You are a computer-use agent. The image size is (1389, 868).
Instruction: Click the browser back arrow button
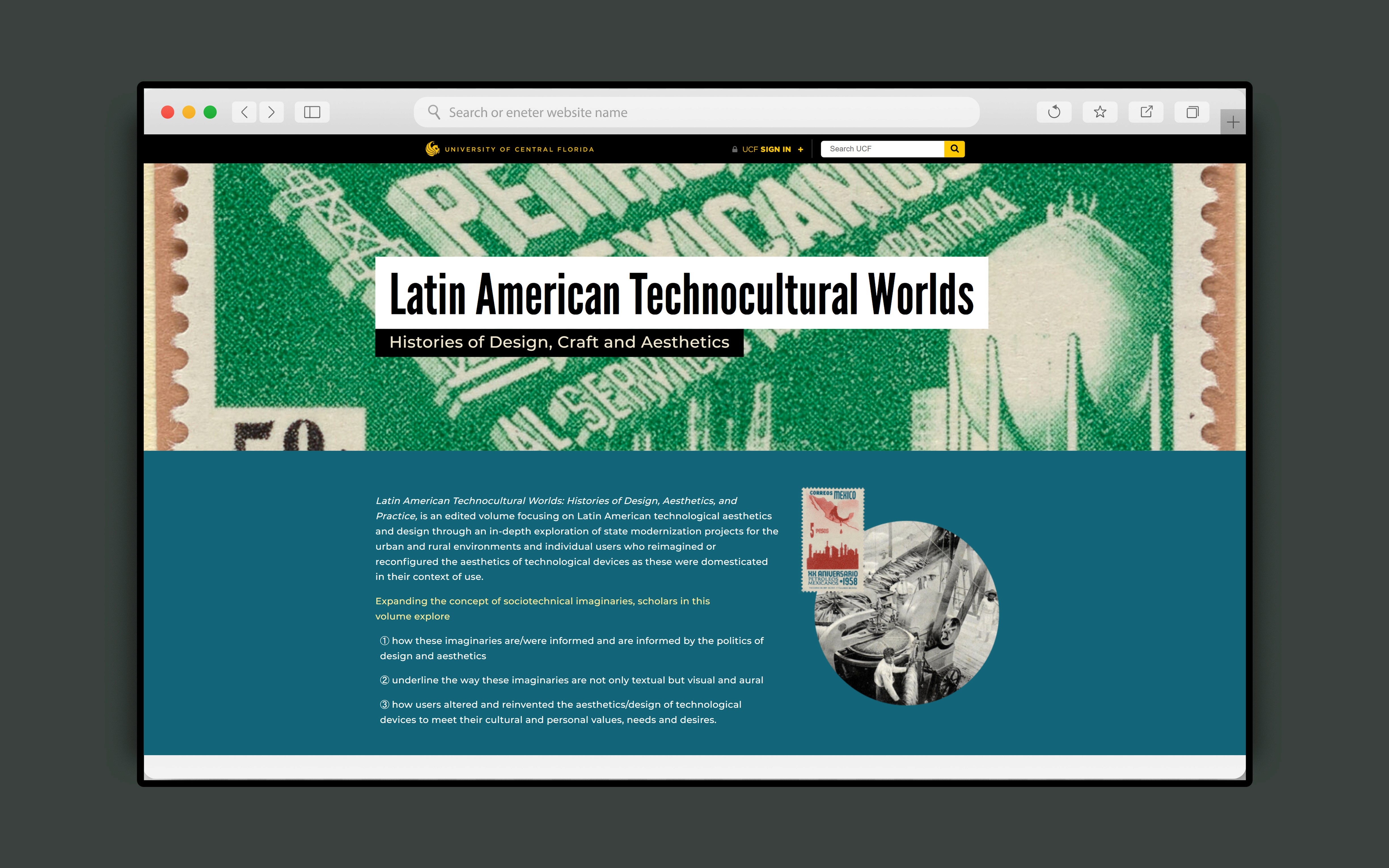(x=245, y=112)
